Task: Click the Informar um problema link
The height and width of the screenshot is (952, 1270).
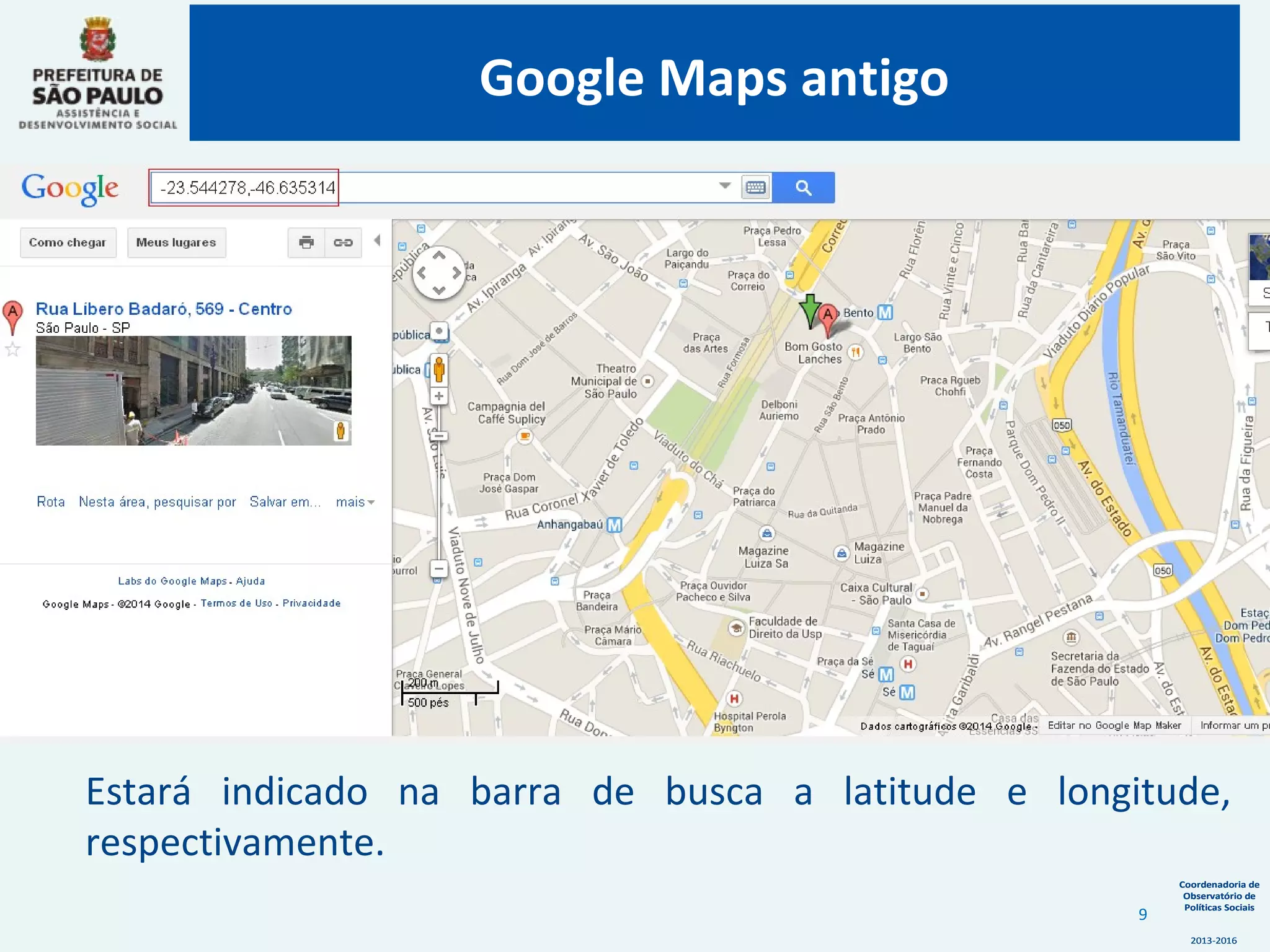Action: coord(1235,725)
